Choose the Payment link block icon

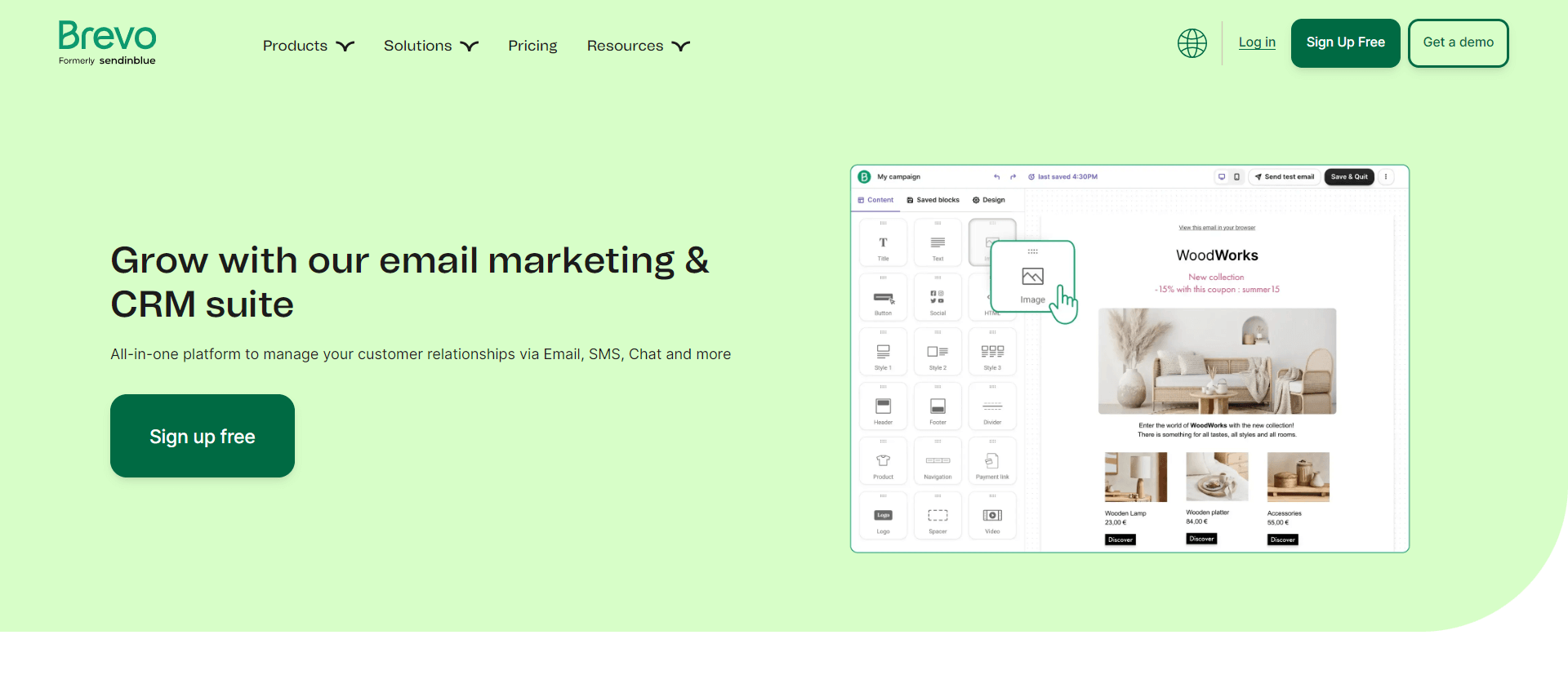[992, 461]
